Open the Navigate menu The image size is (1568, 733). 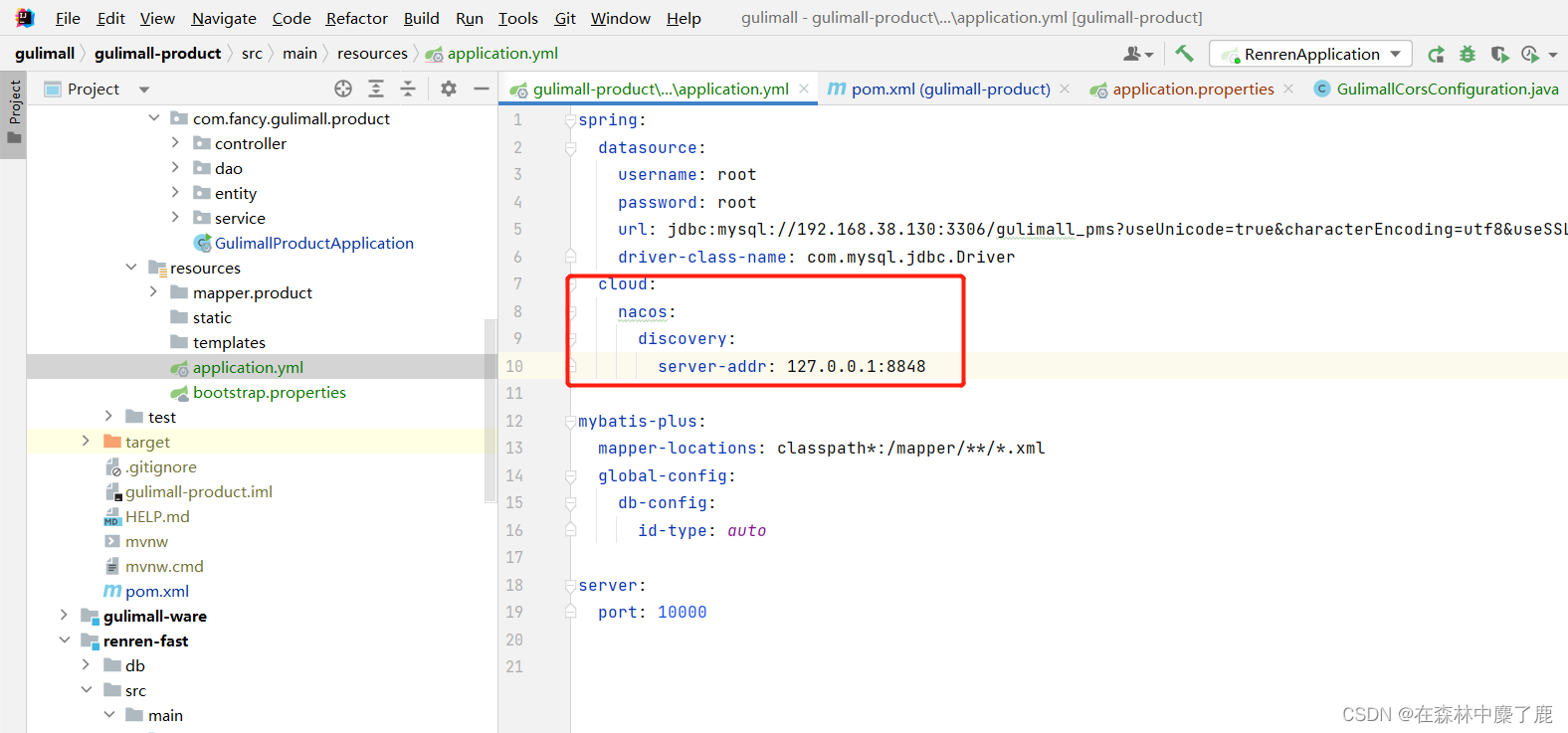[224, 18]
